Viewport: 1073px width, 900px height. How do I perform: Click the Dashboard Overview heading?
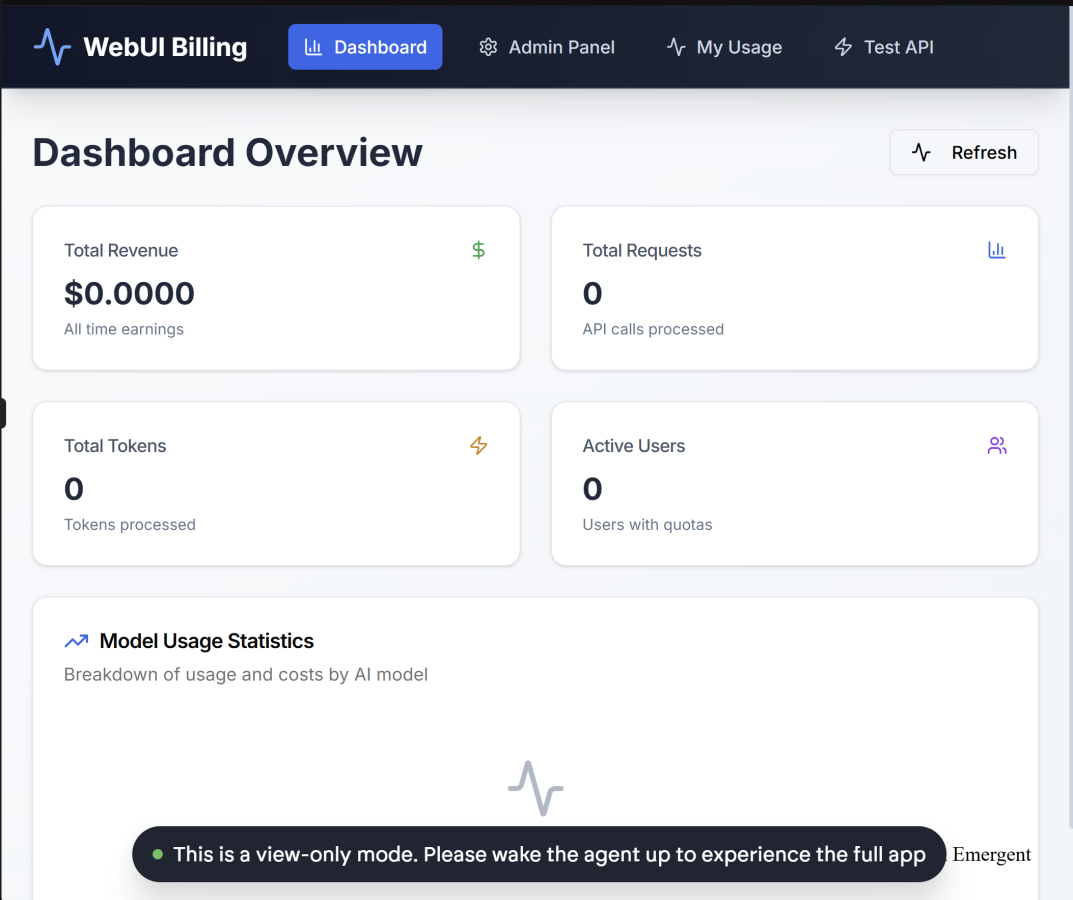227,153
